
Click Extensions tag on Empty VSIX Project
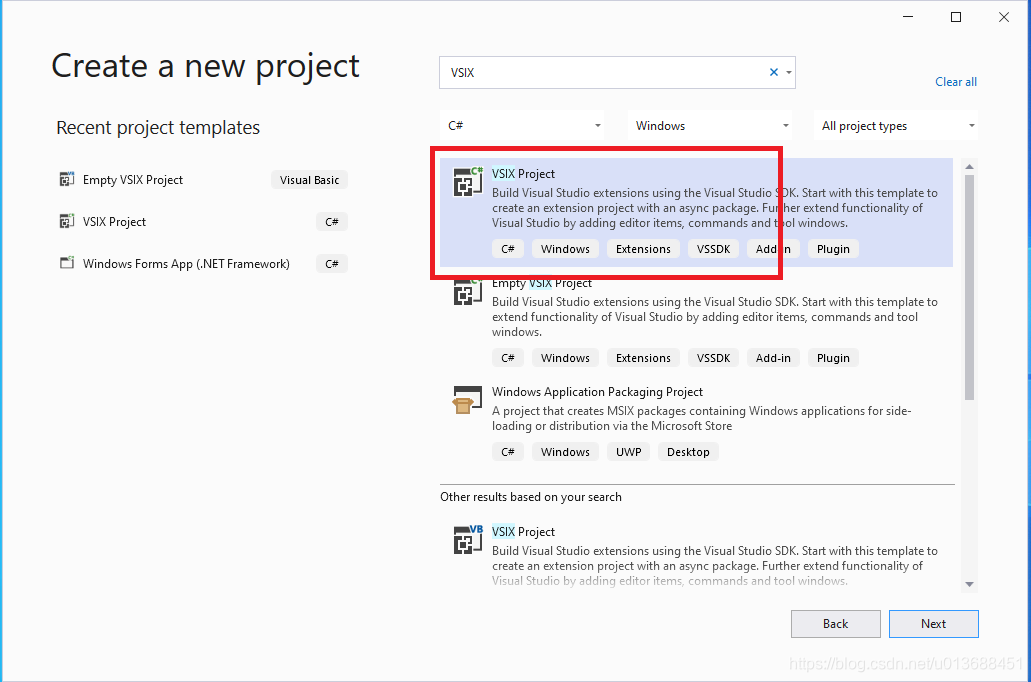643,358
